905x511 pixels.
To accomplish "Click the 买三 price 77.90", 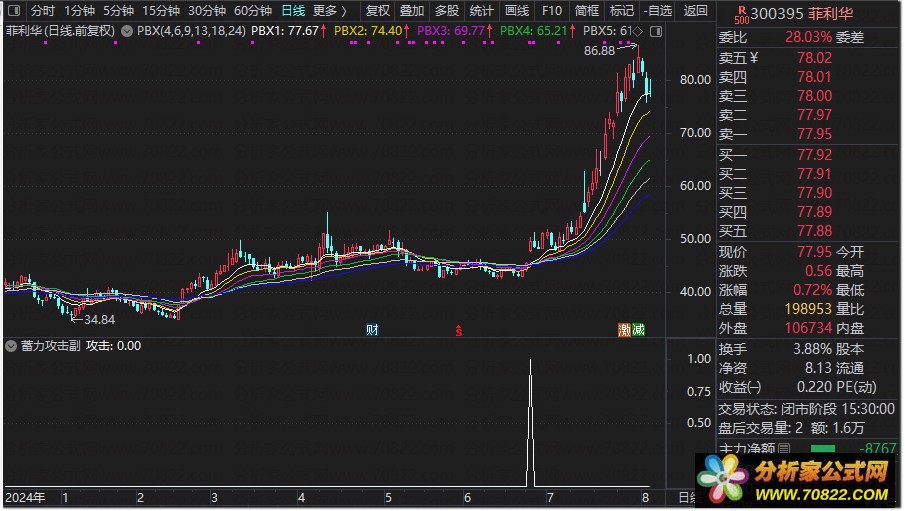I will point(814,193).
